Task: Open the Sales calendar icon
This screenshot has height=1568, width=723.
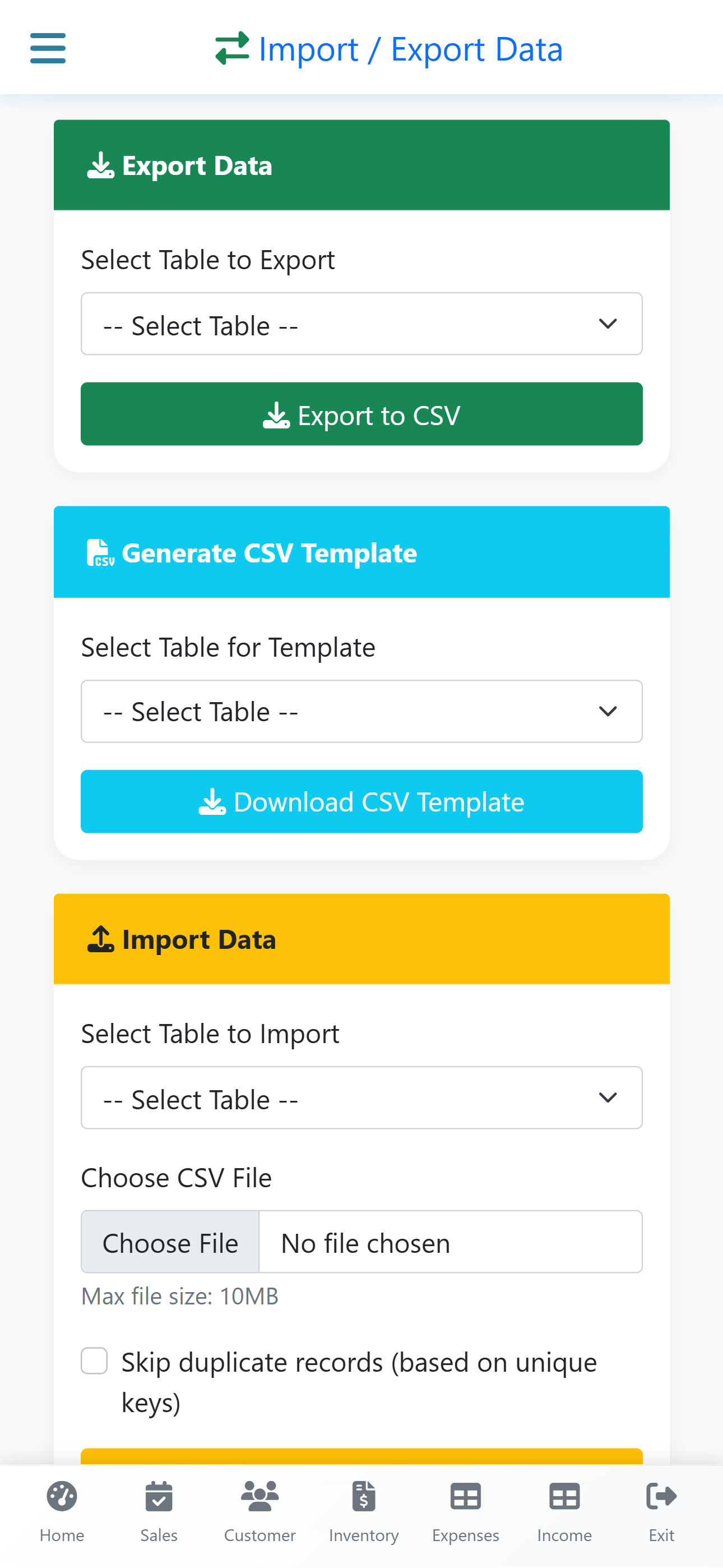Action: tap(159, 1496)
